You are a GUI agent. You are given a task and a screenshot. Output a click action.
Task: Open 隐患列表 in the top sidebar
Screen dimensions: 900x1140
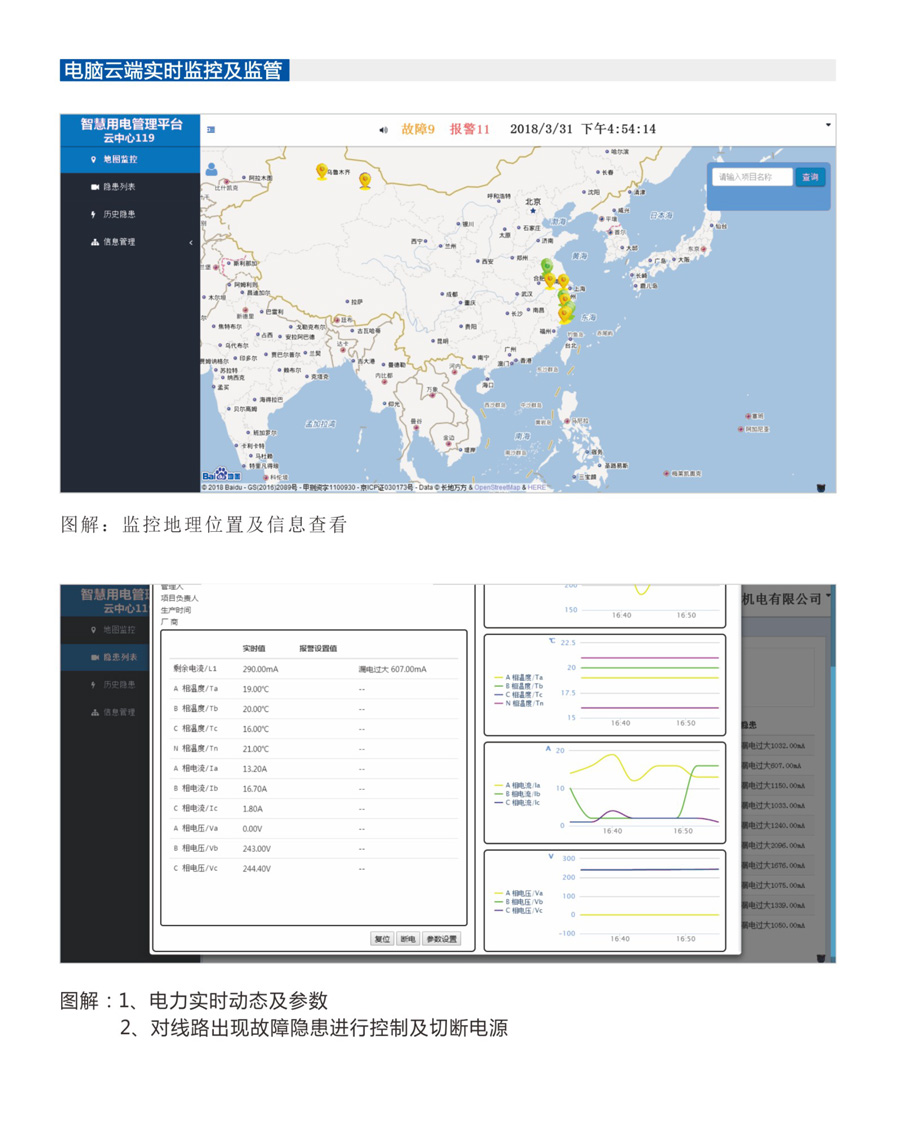tap(121, 187)
